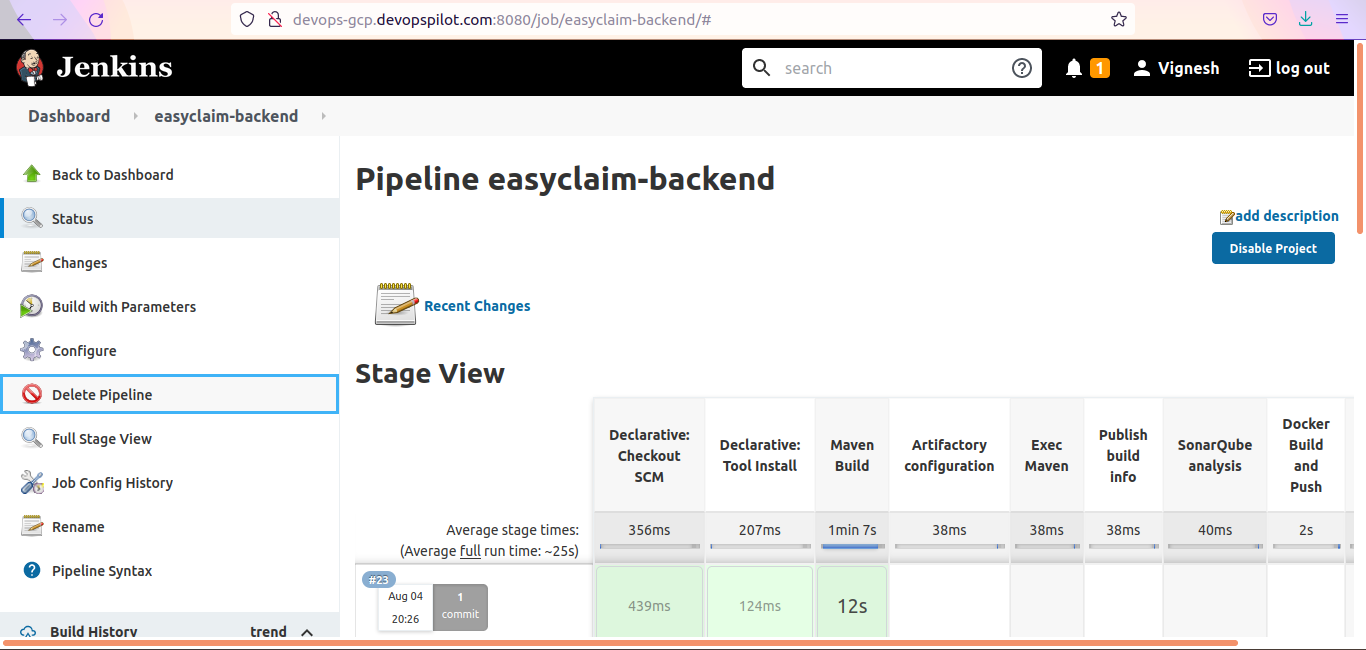Screen dimensions: 1366x650
Task: Open the Build History trend link
Action: pos(268,632)
